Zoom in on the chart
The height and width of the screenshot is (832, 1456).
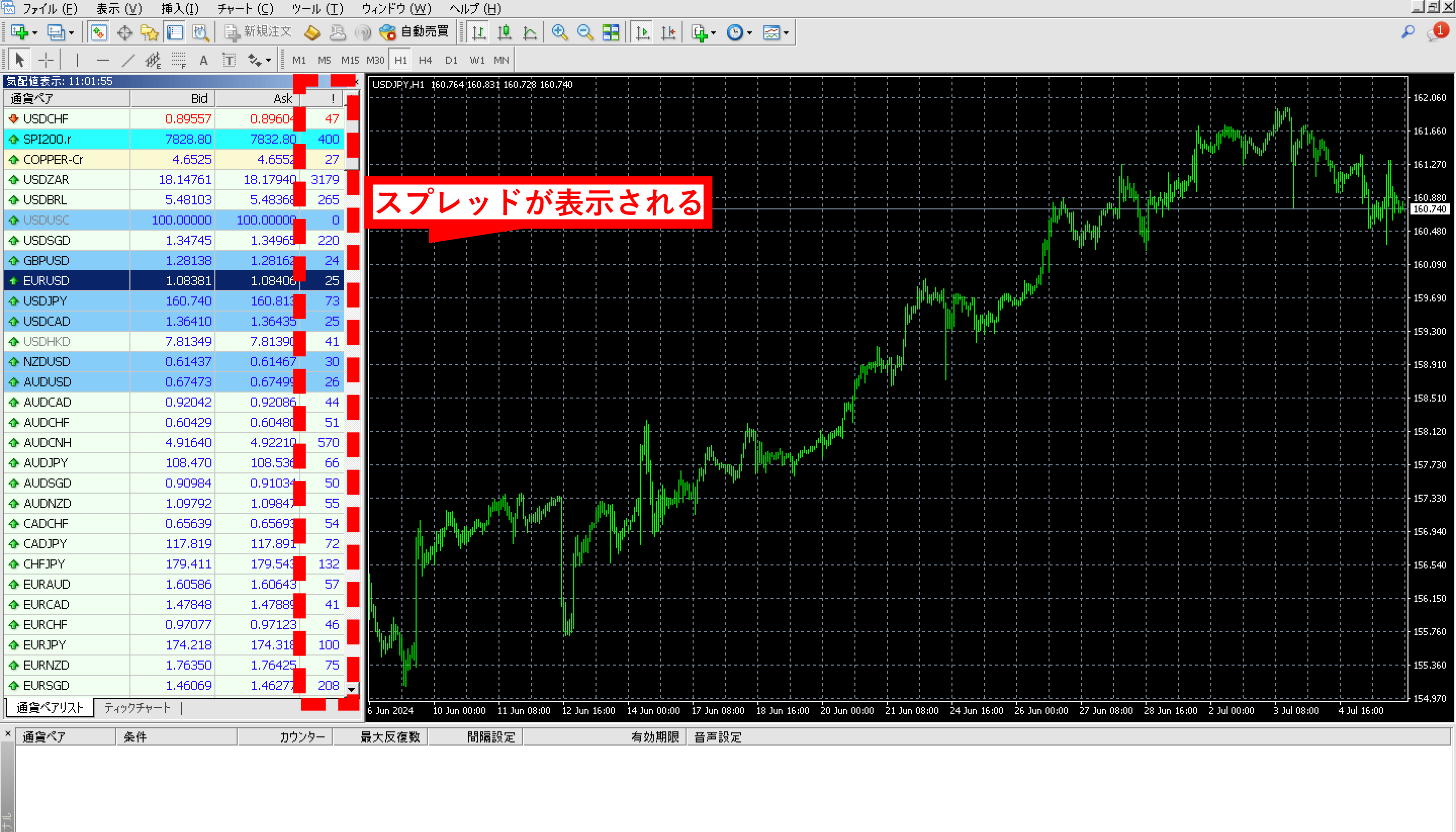[x=560, y=32]
